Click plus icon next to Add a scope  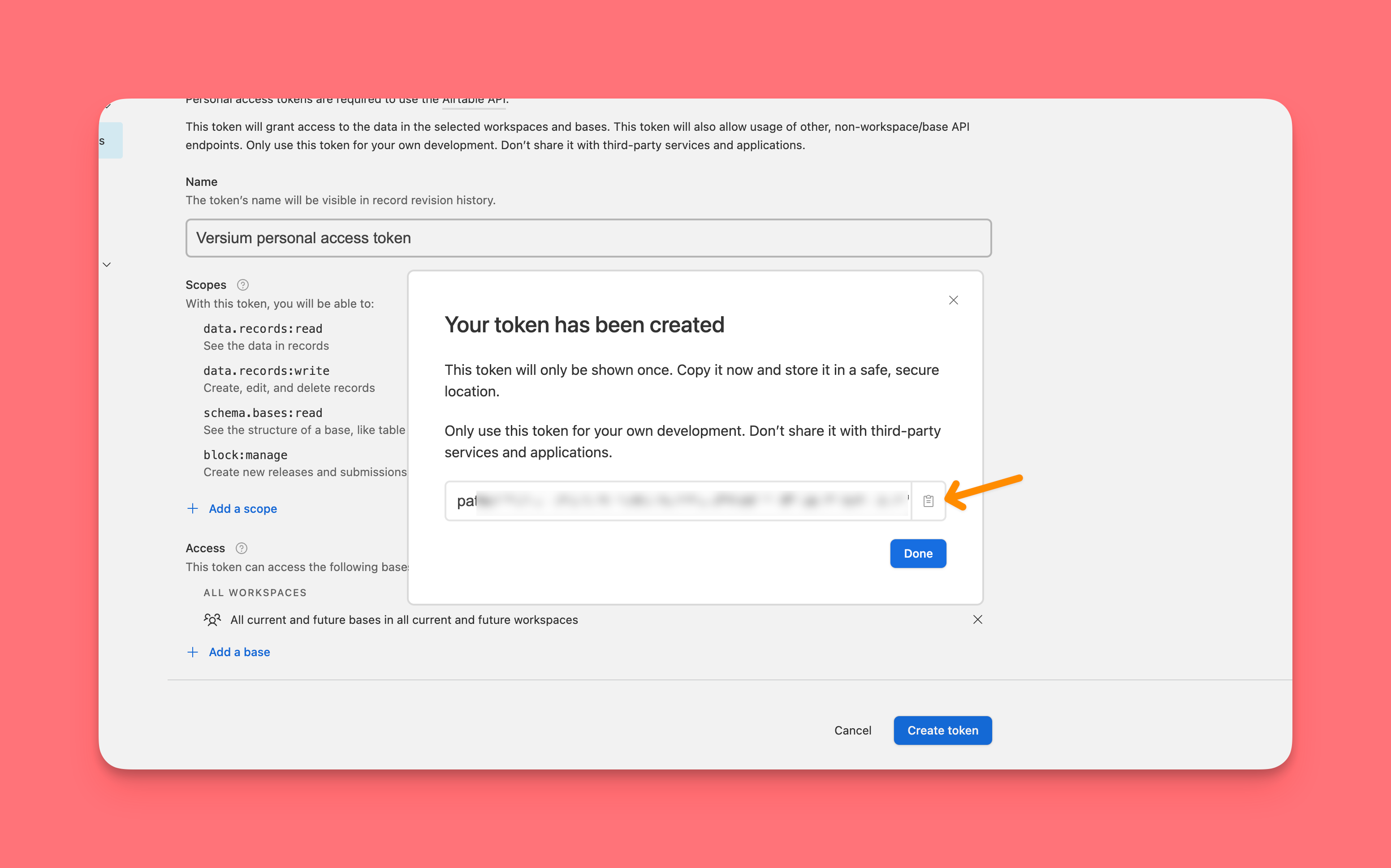pos(193,509)
